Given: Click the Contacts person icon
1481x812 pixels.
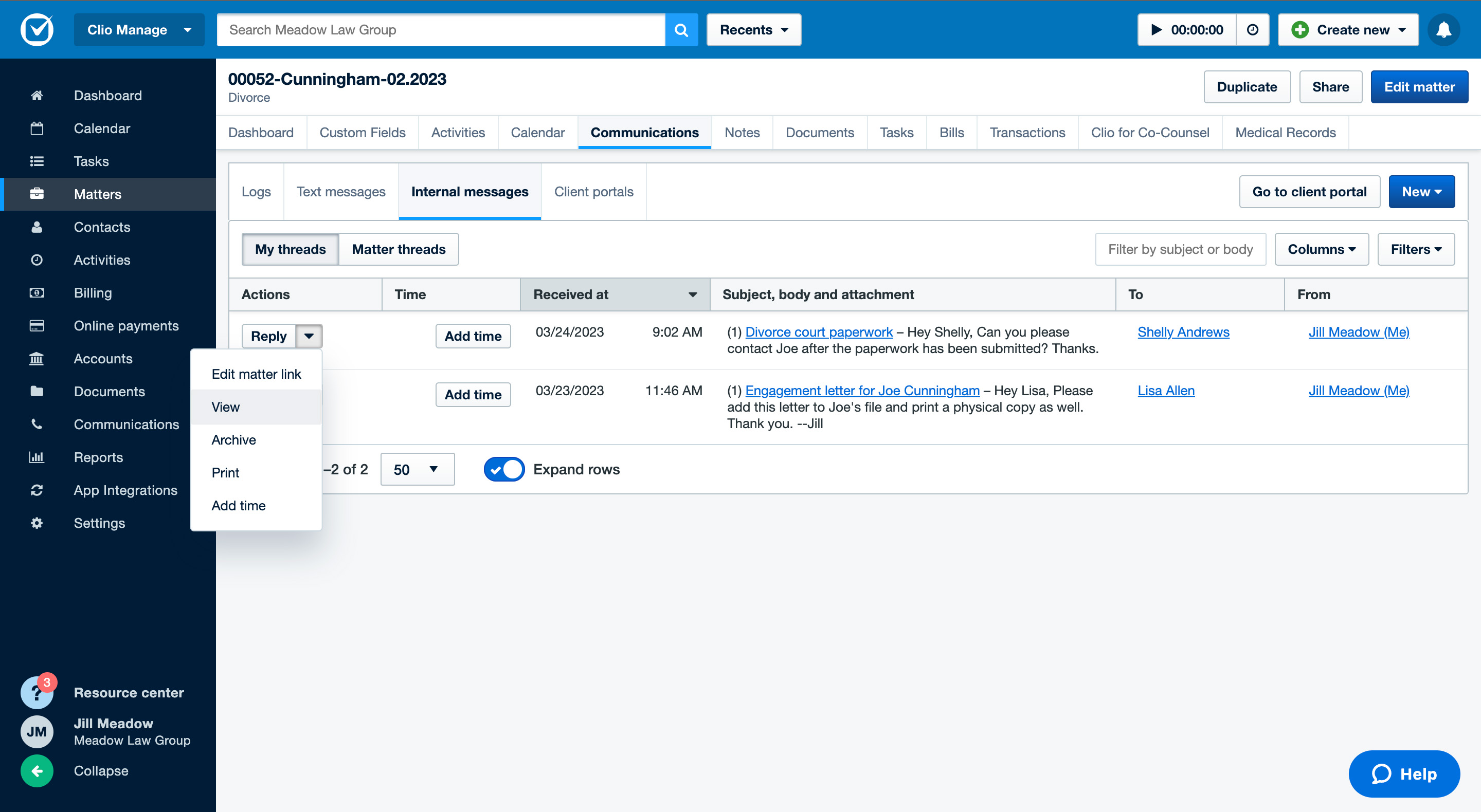Looking at the screenshot, I should [37, 227].
